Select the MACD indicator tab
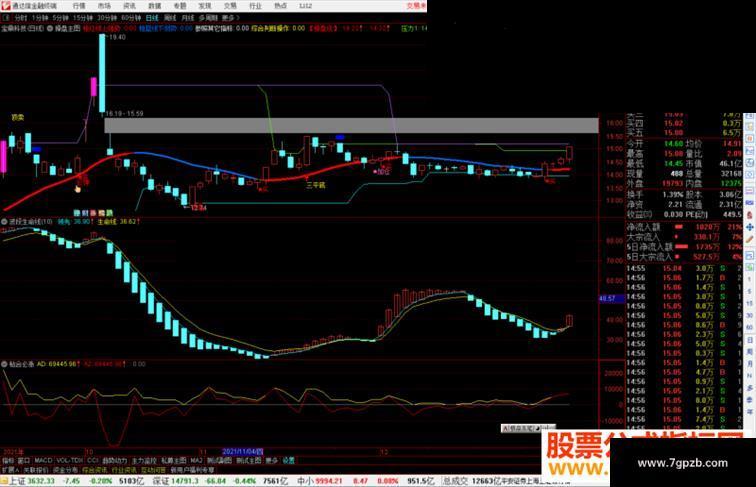 43,460
